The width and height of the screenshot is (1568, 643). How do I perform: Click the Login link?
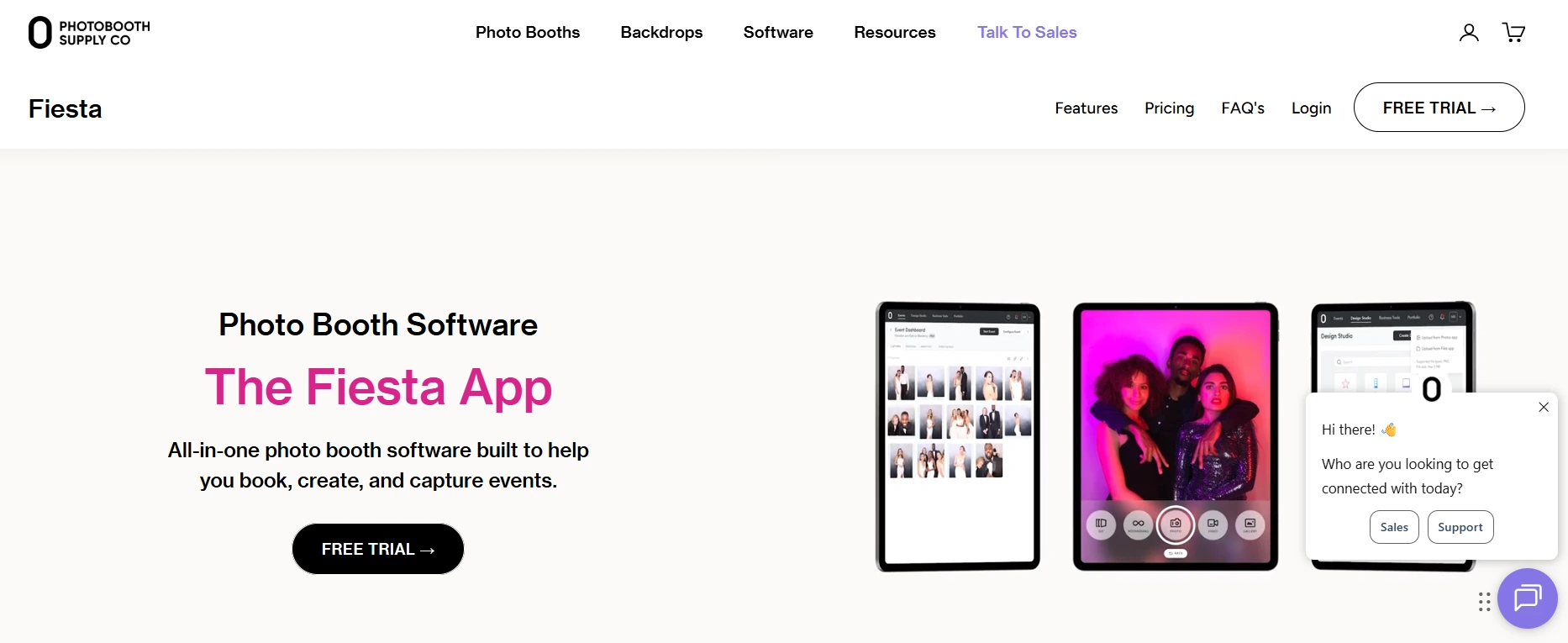point(1311,108)
